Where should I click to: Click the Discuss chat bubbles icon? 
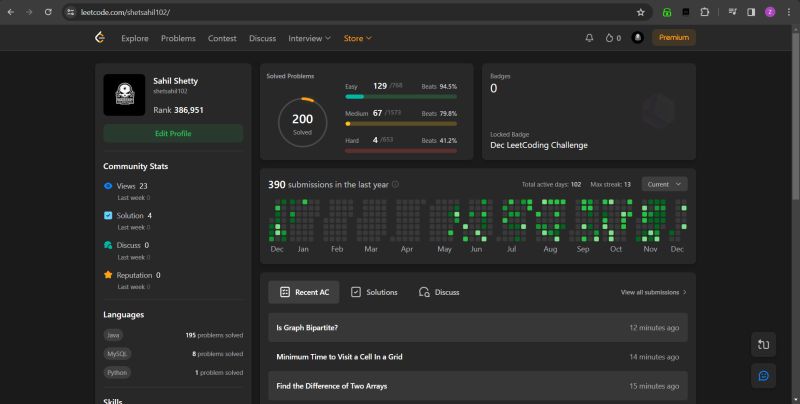point(108,245)
